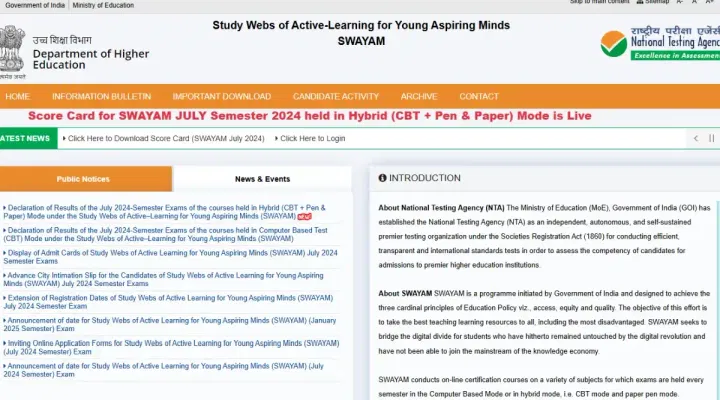
Task: Open Inviting Online Application Forms notice
Action: pos(171,347)
